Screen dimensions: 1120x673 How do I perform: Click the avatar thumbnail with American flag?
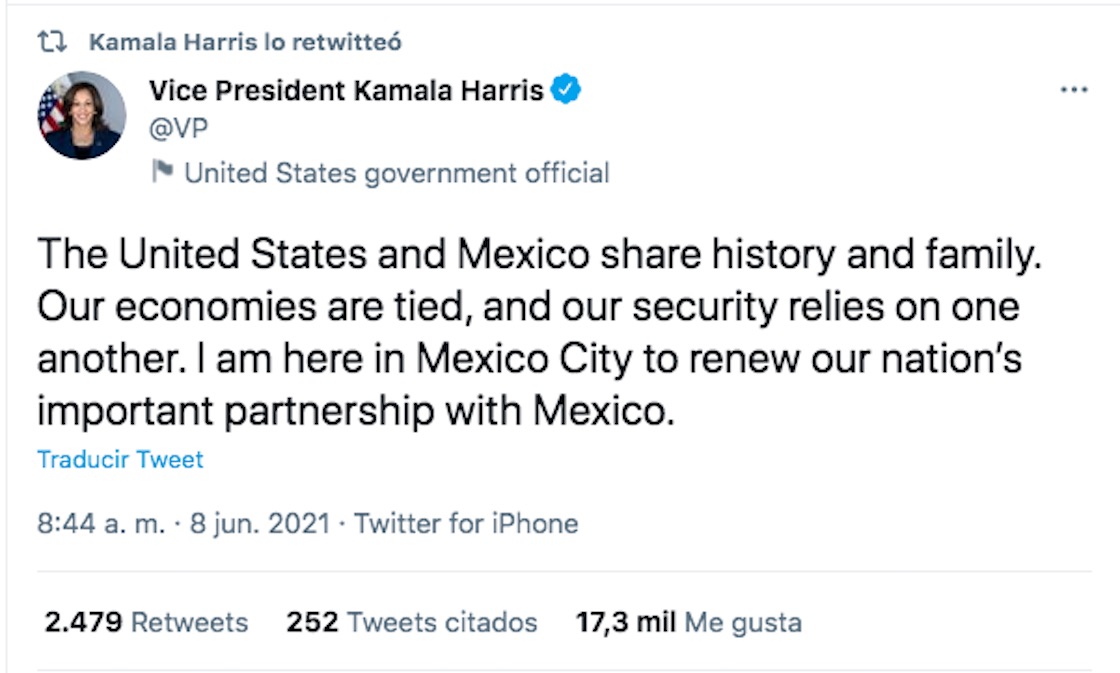pos(82,113)
